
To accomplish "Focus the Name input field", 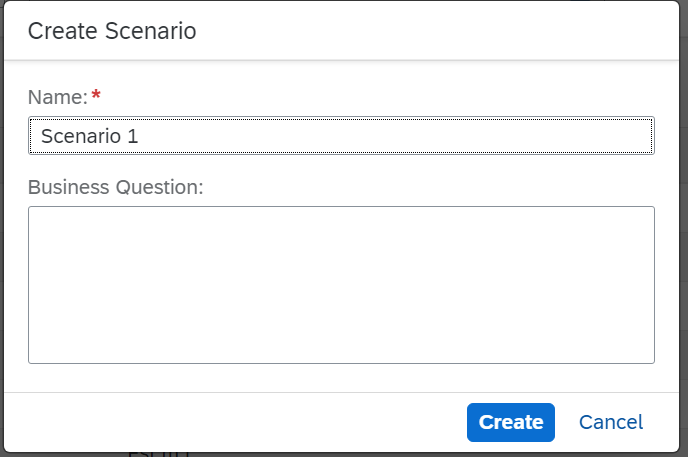I will (341, 136).
